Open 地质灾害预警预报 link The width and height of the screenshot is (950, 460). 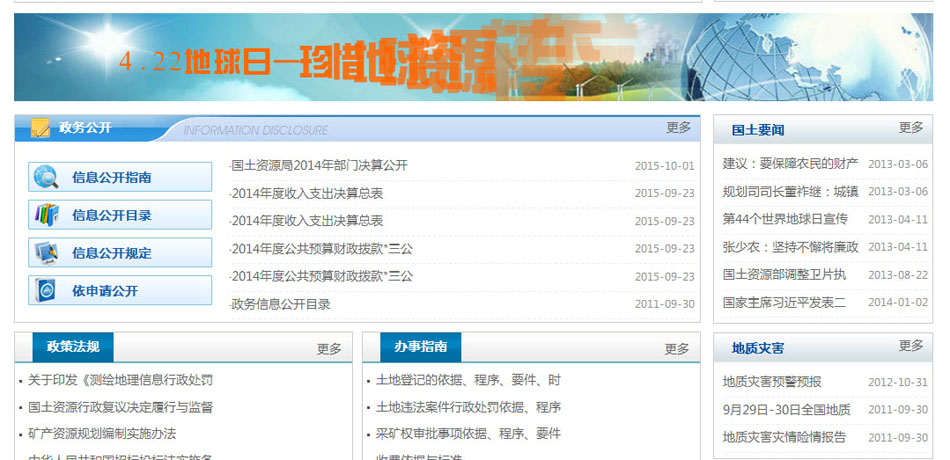point(772,381)
